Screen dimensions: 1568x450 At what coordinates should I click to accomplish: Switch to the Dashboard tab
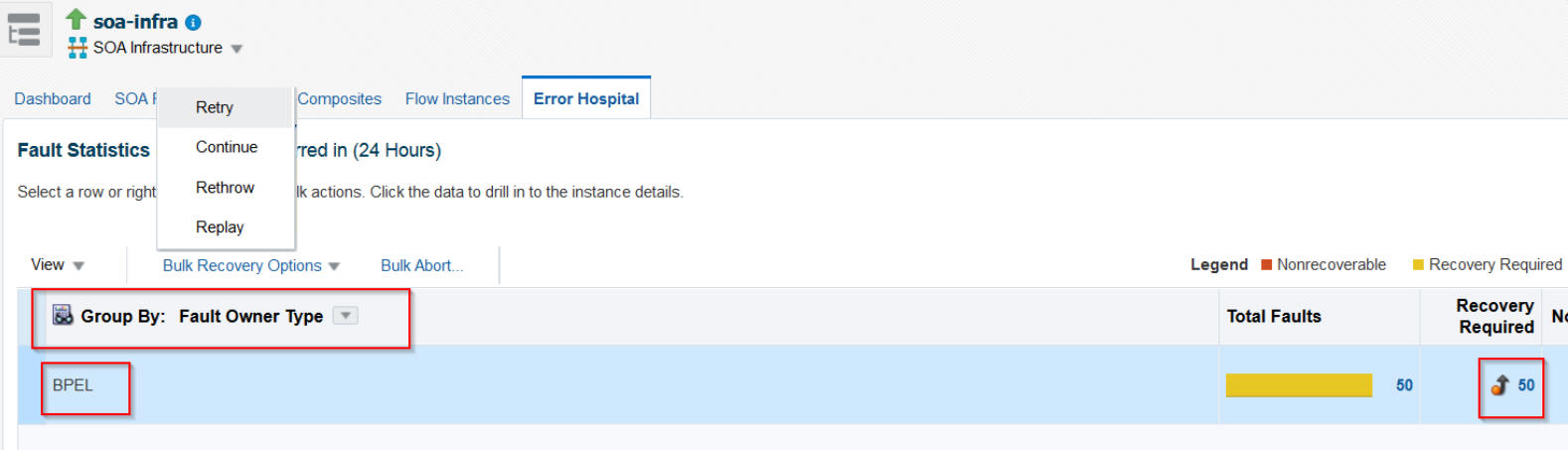[x=53, y=99]
